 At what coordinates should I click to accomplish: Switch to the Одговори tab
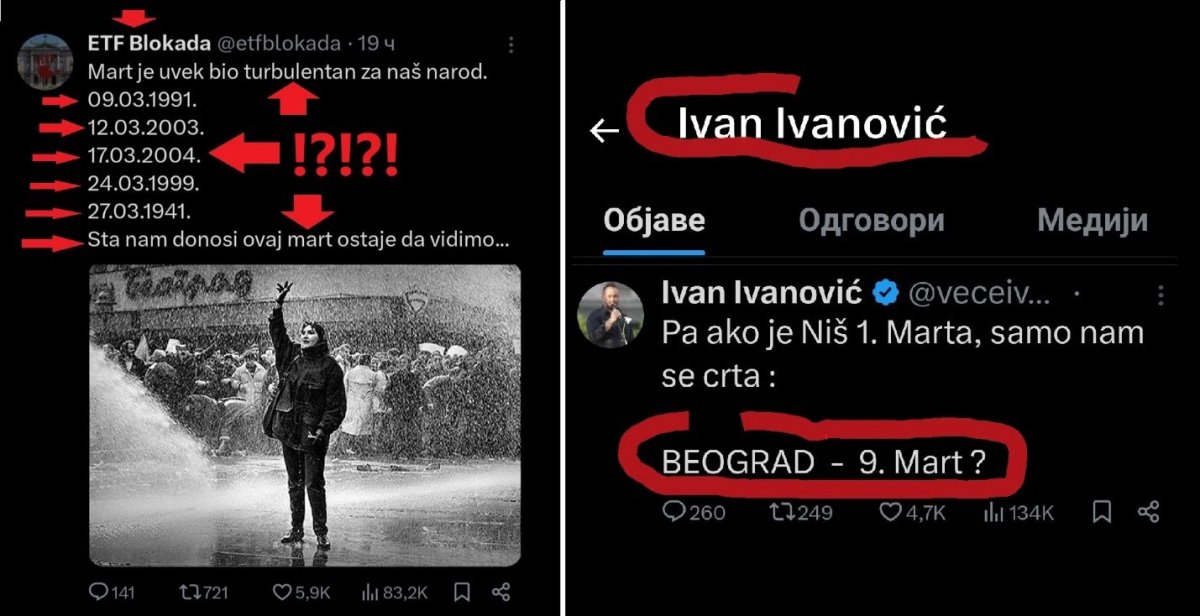[x=871, y=220]
